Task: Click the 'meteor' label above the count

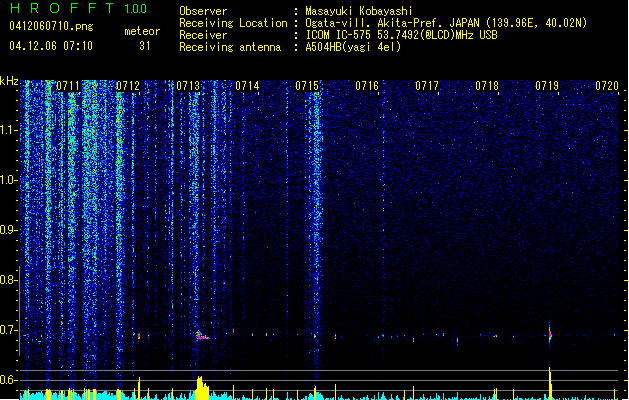Action: click(142, 31)
